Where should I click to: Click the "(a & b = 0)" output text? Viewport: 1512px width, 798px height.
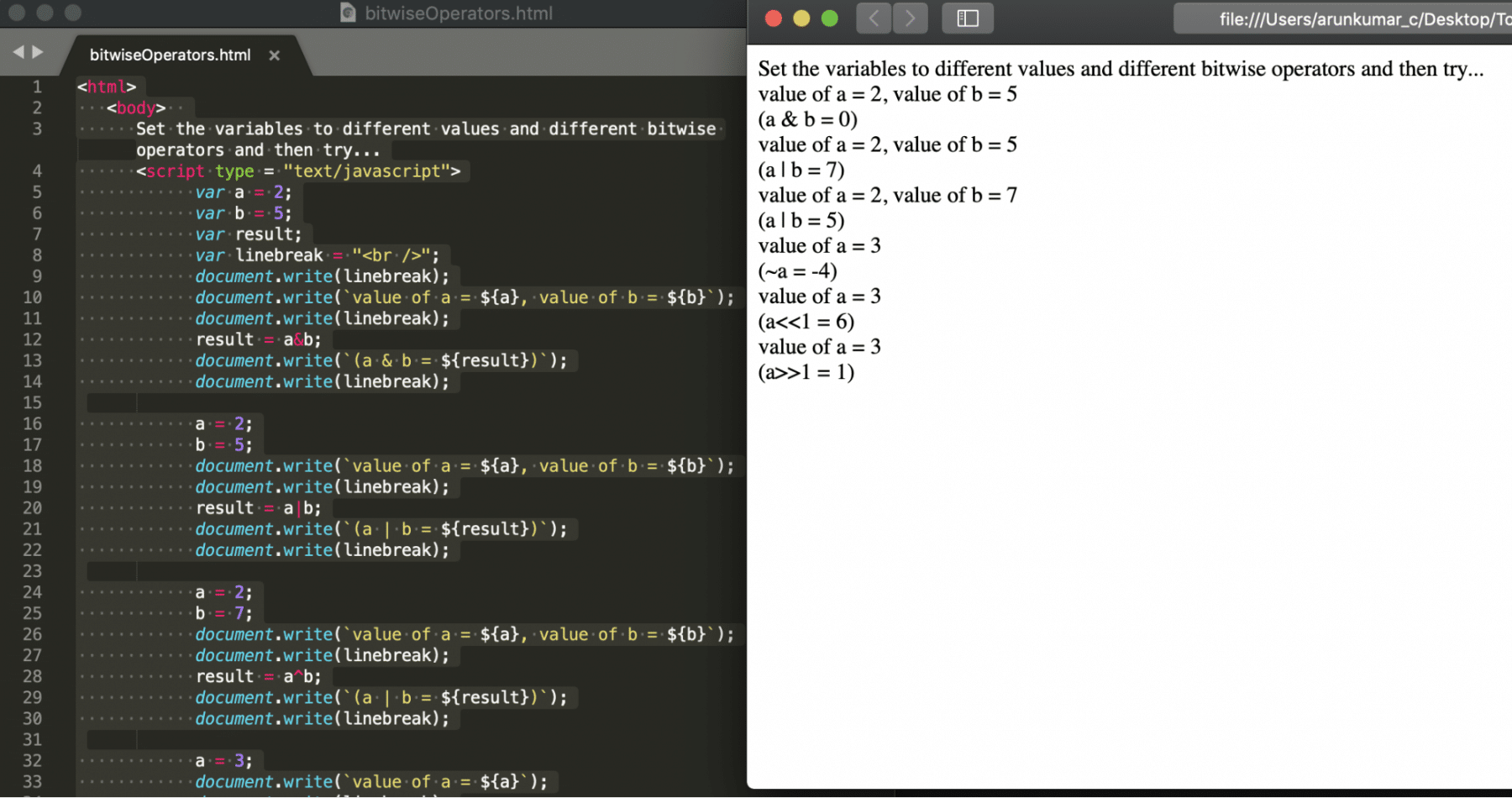pyautogui.click(x=807, y=120)
